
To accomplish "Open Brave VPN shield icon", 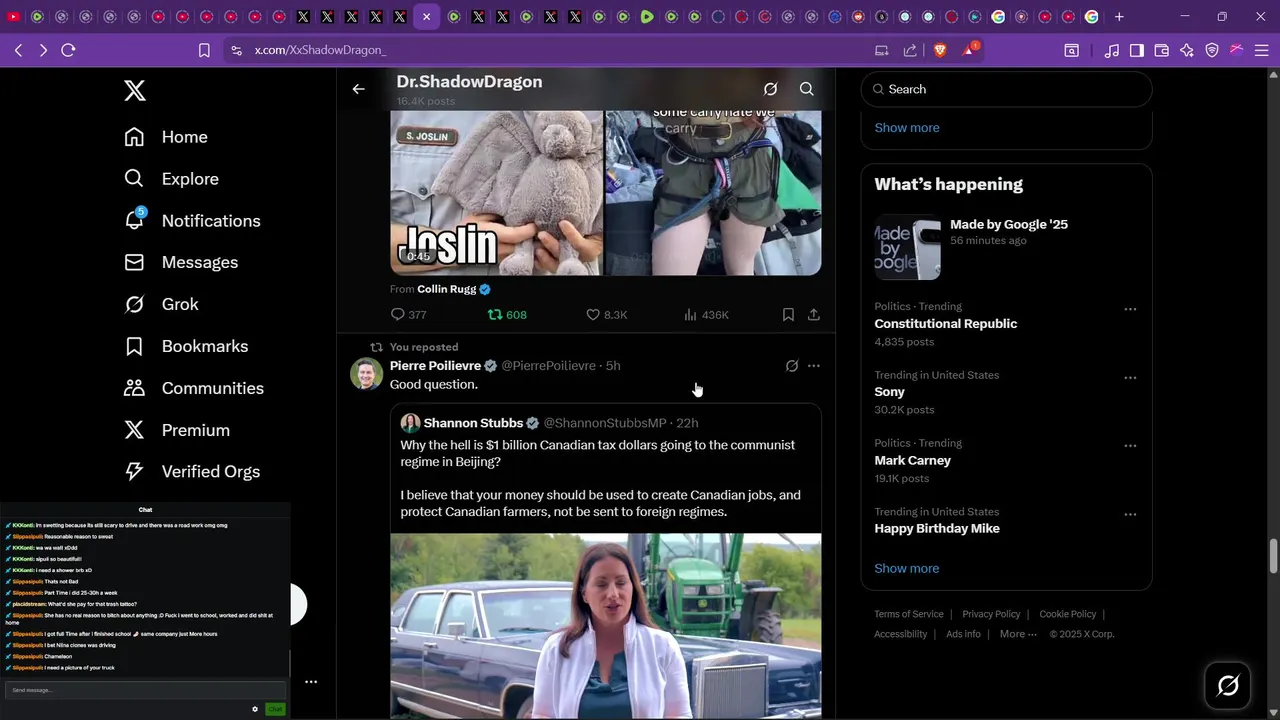I will [1212, 50].
